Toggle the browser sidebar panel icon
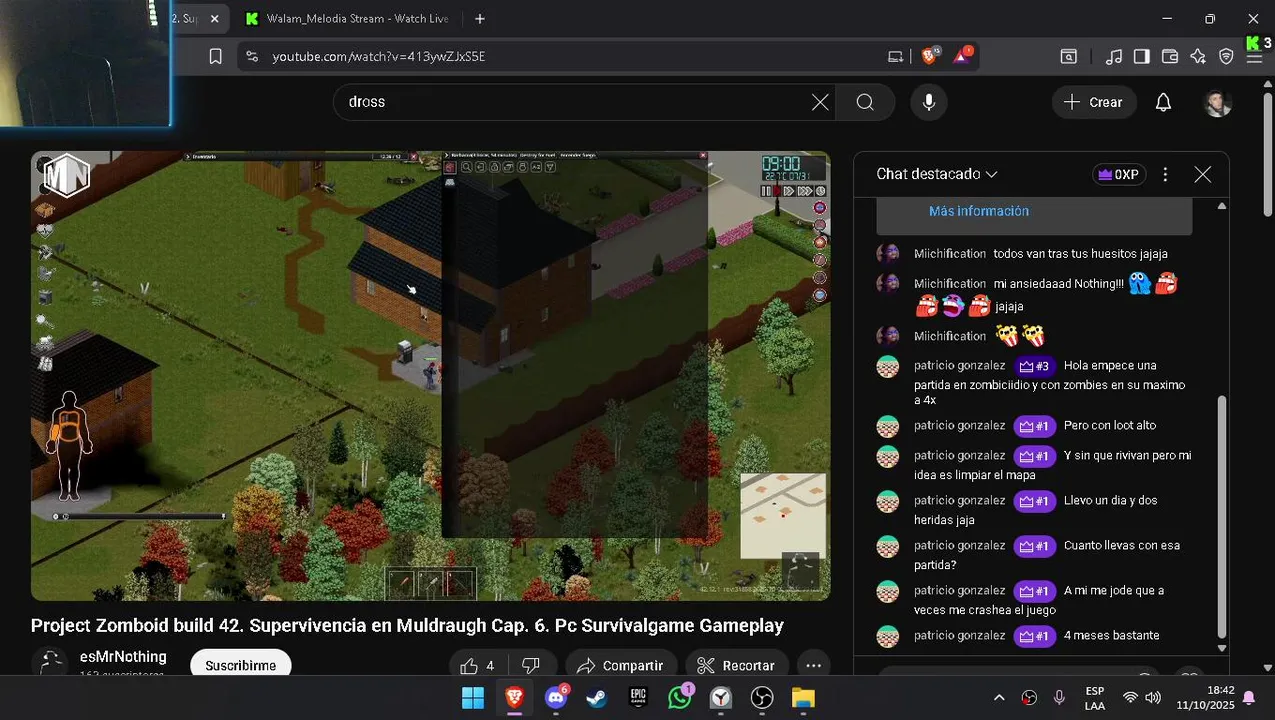The image size is (1275, 720). click(1141, 57)
